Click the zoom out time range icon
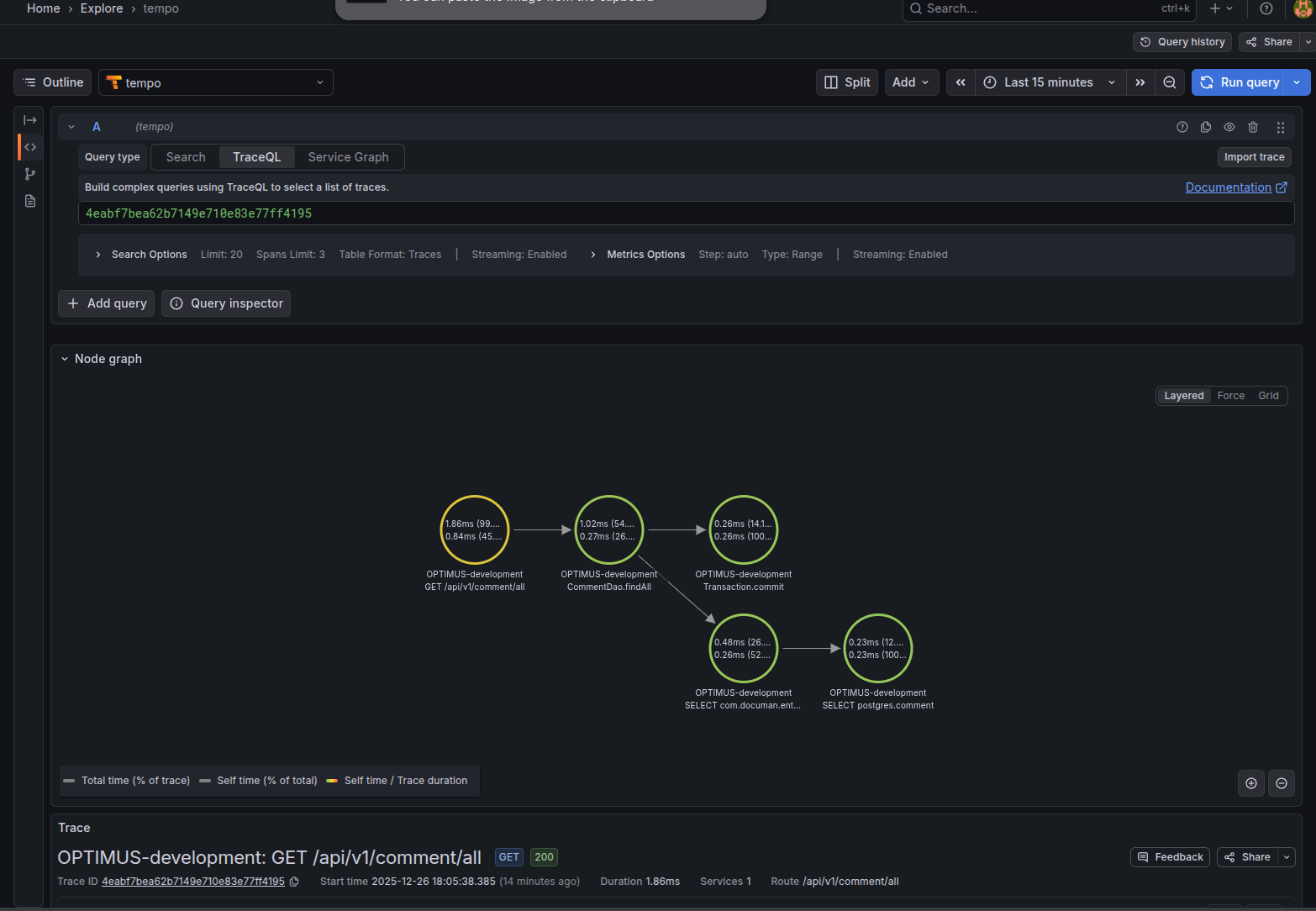1316x911 pixels. [x=1169, y=82]
